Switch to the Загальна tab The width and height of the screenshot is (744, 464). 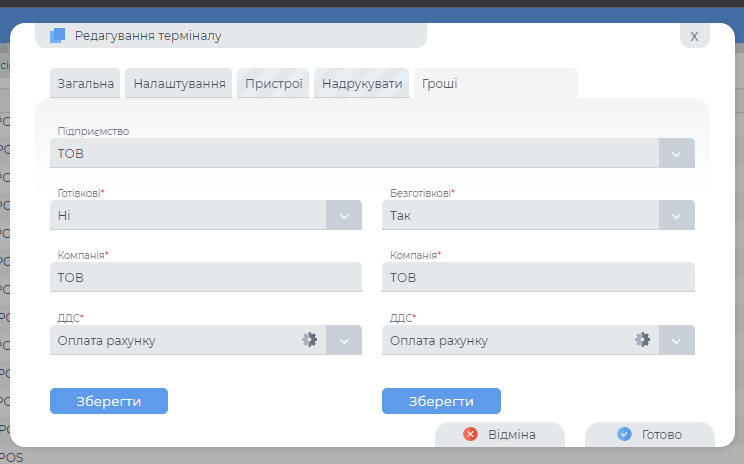point(85,84)
